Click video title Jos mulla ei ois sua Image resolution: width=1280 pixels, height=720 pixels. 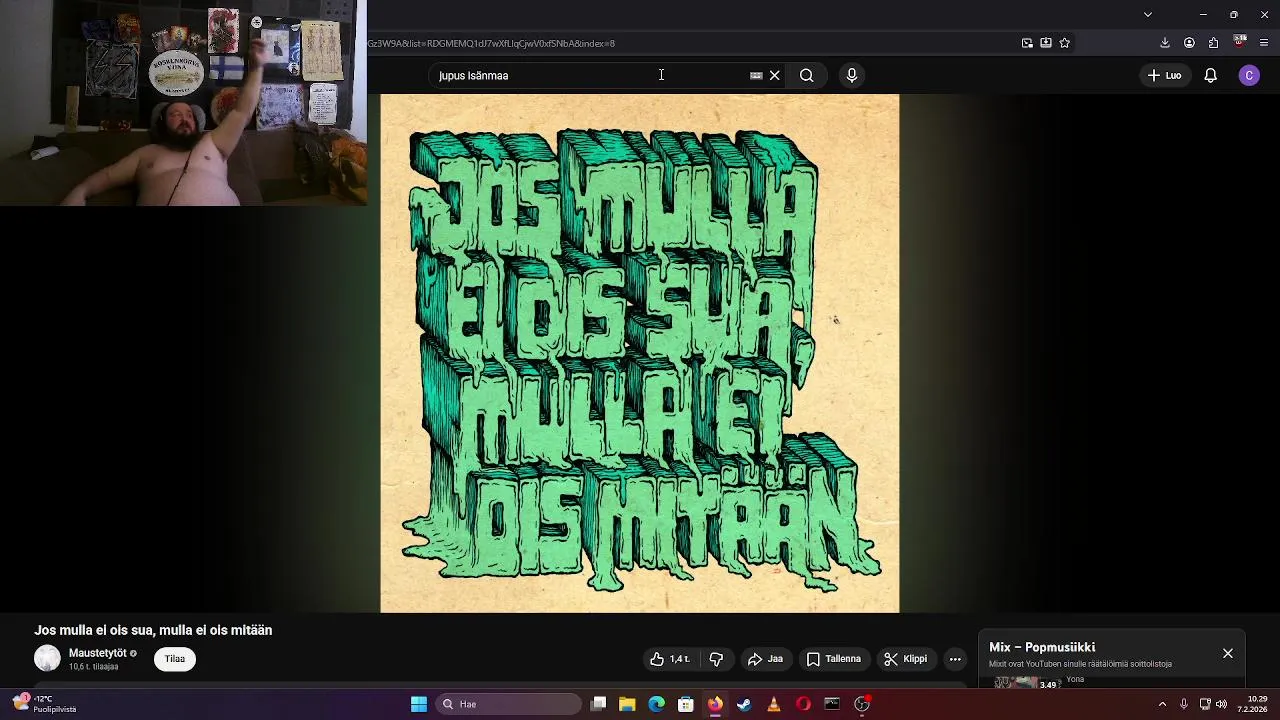pyautogui.click(x=153, y=630)
